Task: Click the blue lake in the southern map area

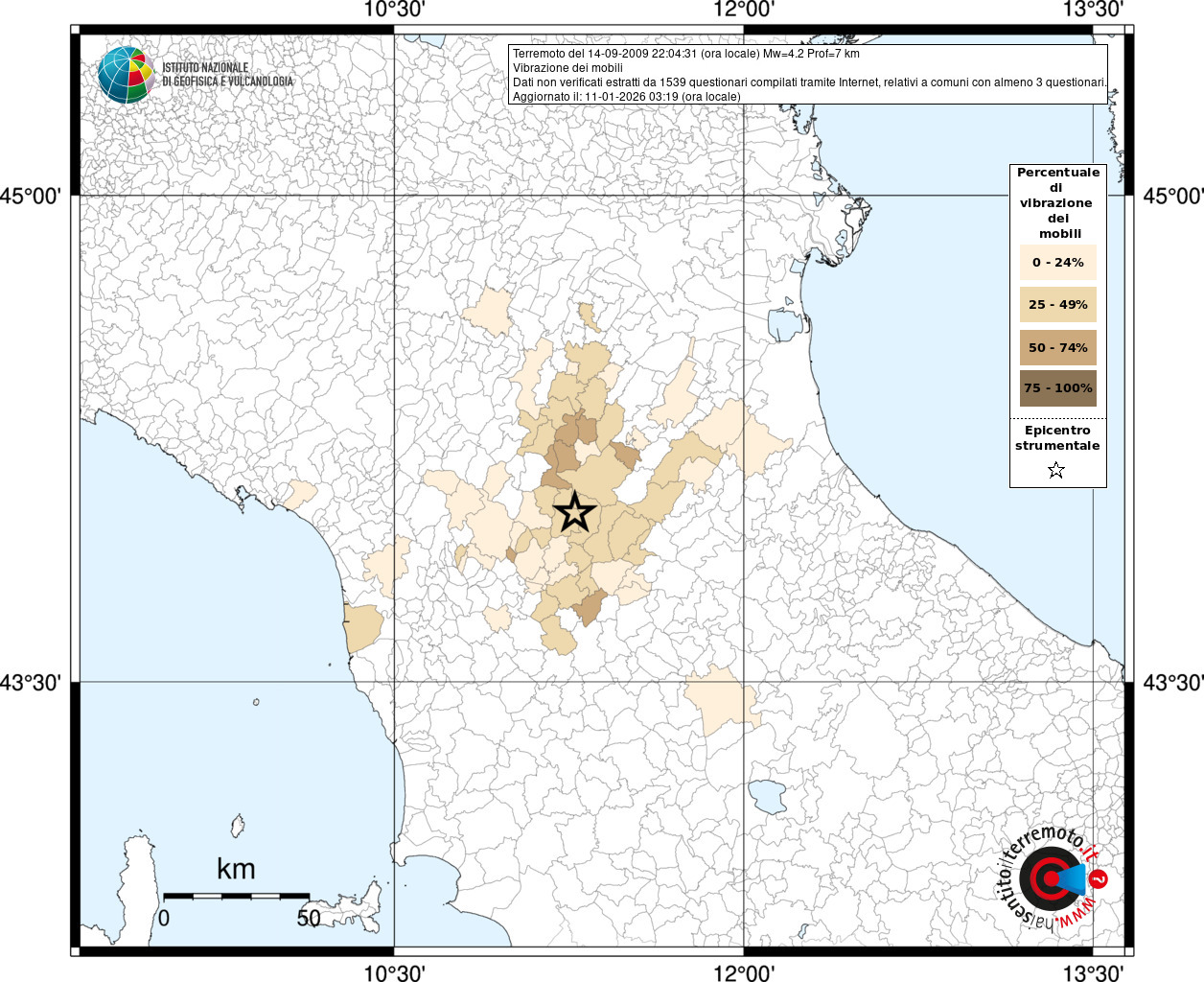Action: tap(766, 797)
